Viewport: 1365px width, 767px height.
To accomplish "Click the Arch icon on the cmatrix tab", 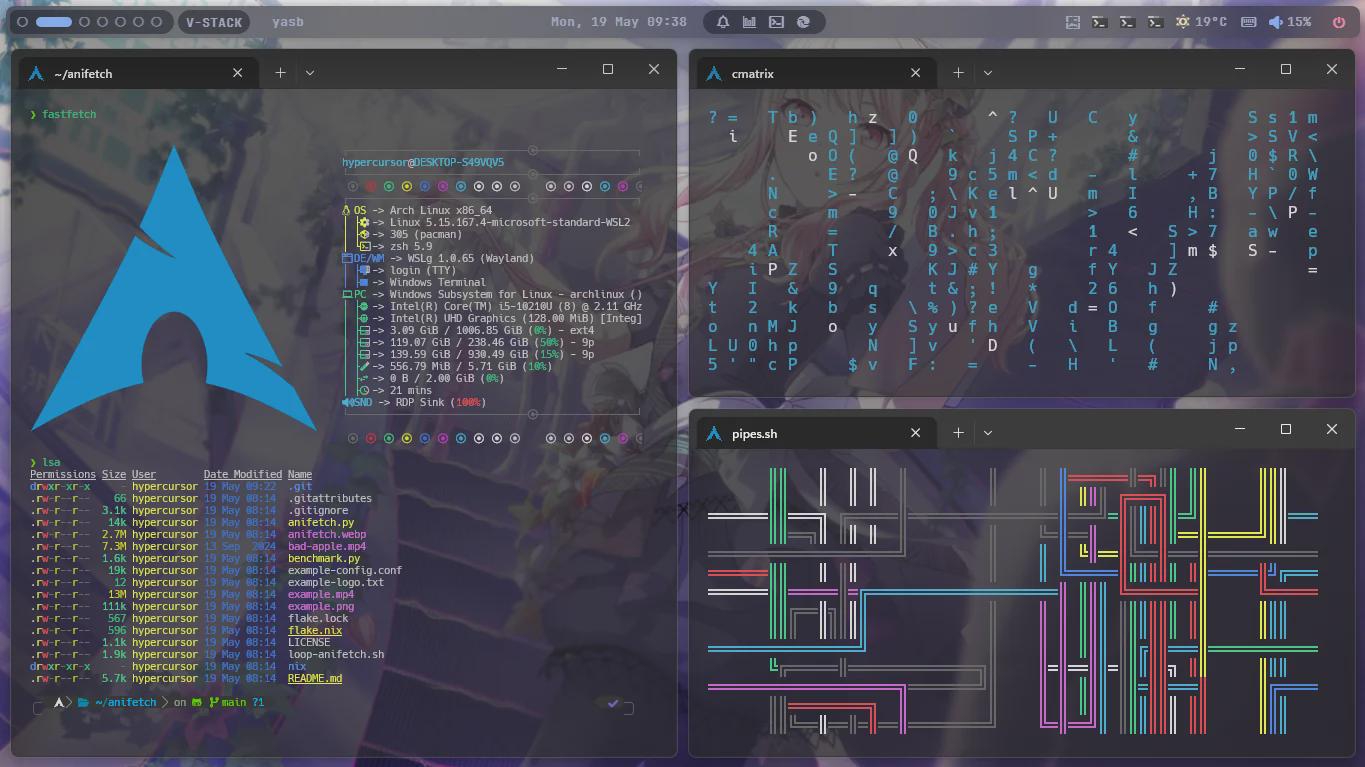I will pyautogui.click(x=714, y=73).
